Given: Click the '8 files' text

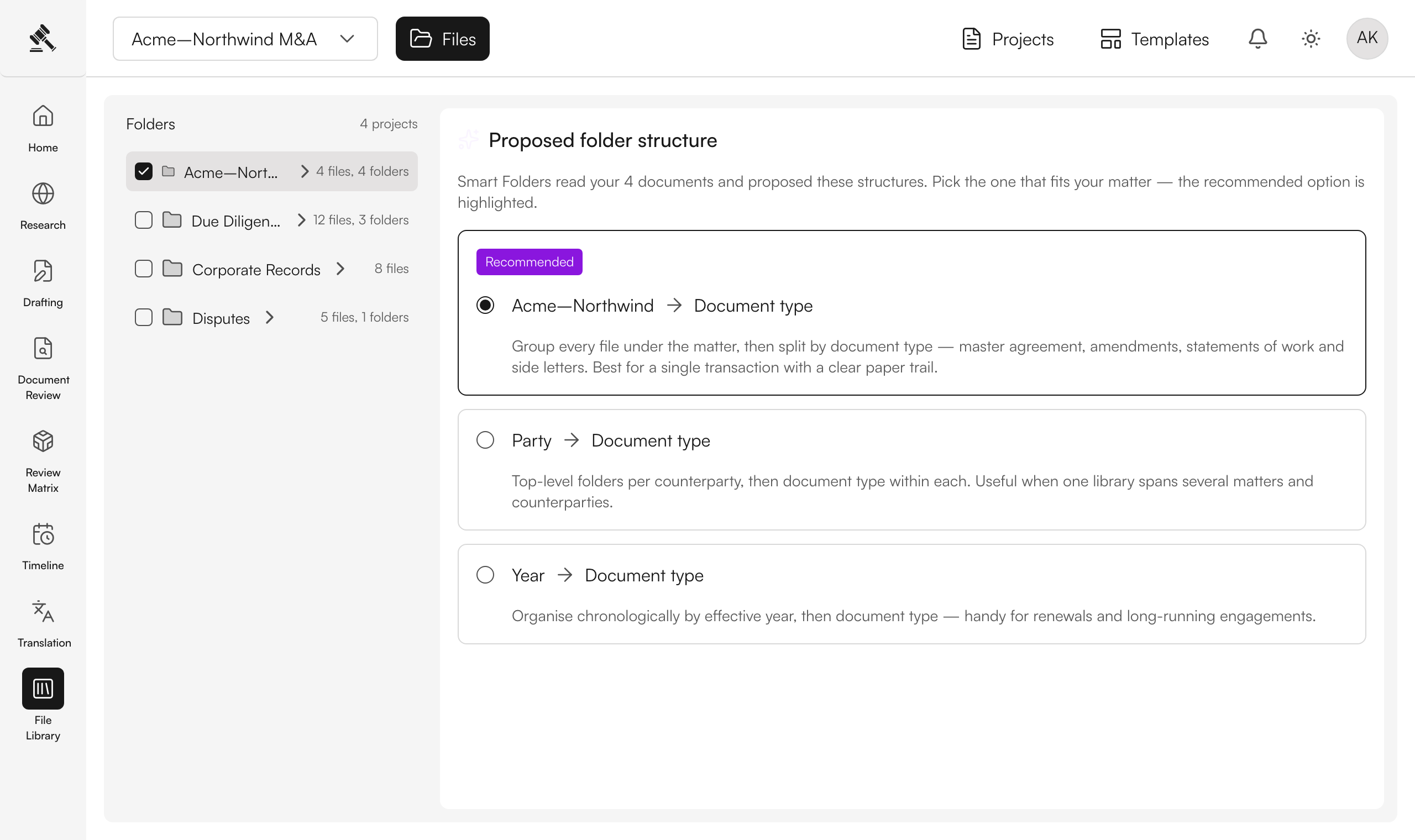Looking at the screenshot, I should tap(391, 268).
